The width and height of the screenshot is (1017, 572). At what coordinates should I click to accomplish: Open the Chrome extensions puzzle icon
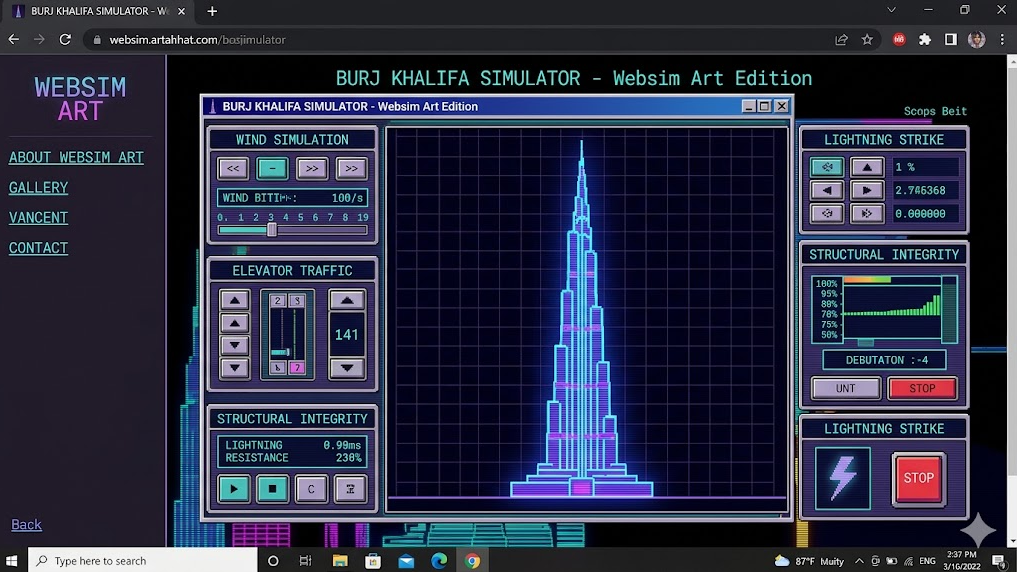click(x=925, y=40)
